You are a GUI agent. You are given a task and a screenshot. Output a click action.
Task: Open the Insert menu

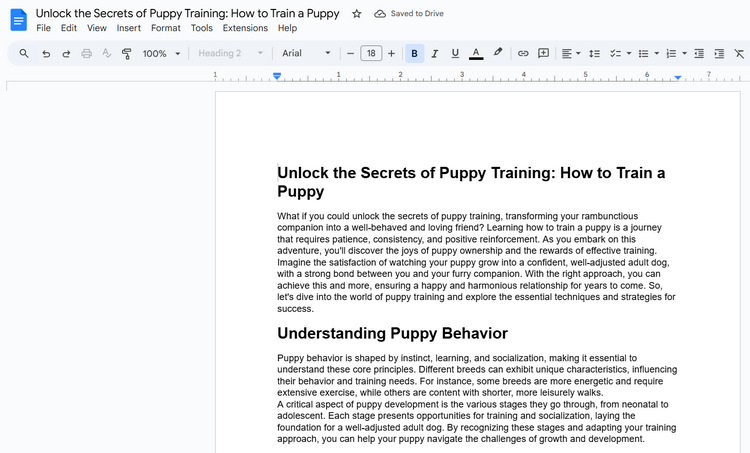pyautogui.click(x=128, y=28)
